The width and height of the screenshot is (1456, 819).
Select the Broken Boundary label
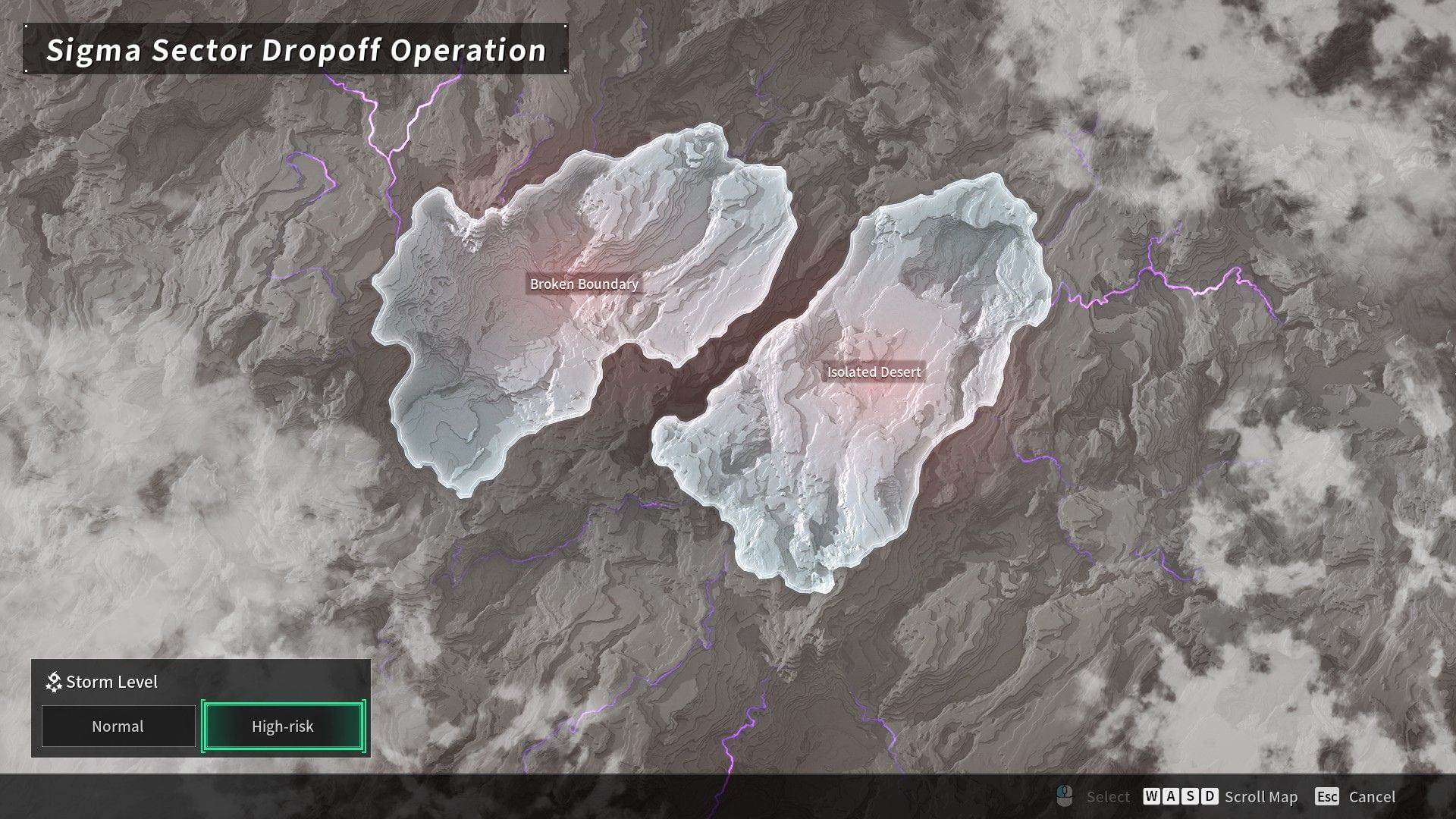click(x=584, y=284)
